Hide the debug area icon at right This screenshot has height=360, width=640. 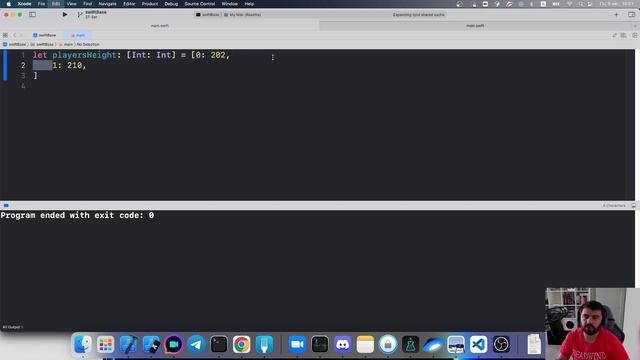tap(633, 205)
